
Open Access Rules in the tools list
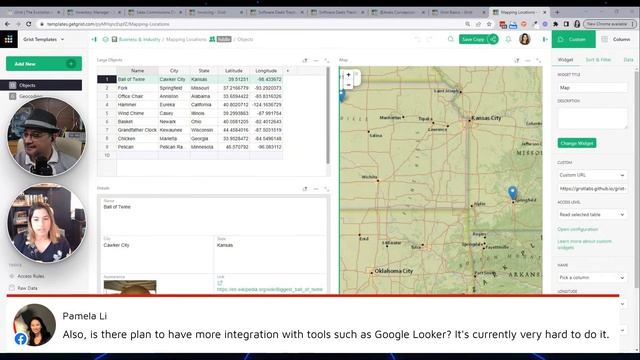pos(31,276)
